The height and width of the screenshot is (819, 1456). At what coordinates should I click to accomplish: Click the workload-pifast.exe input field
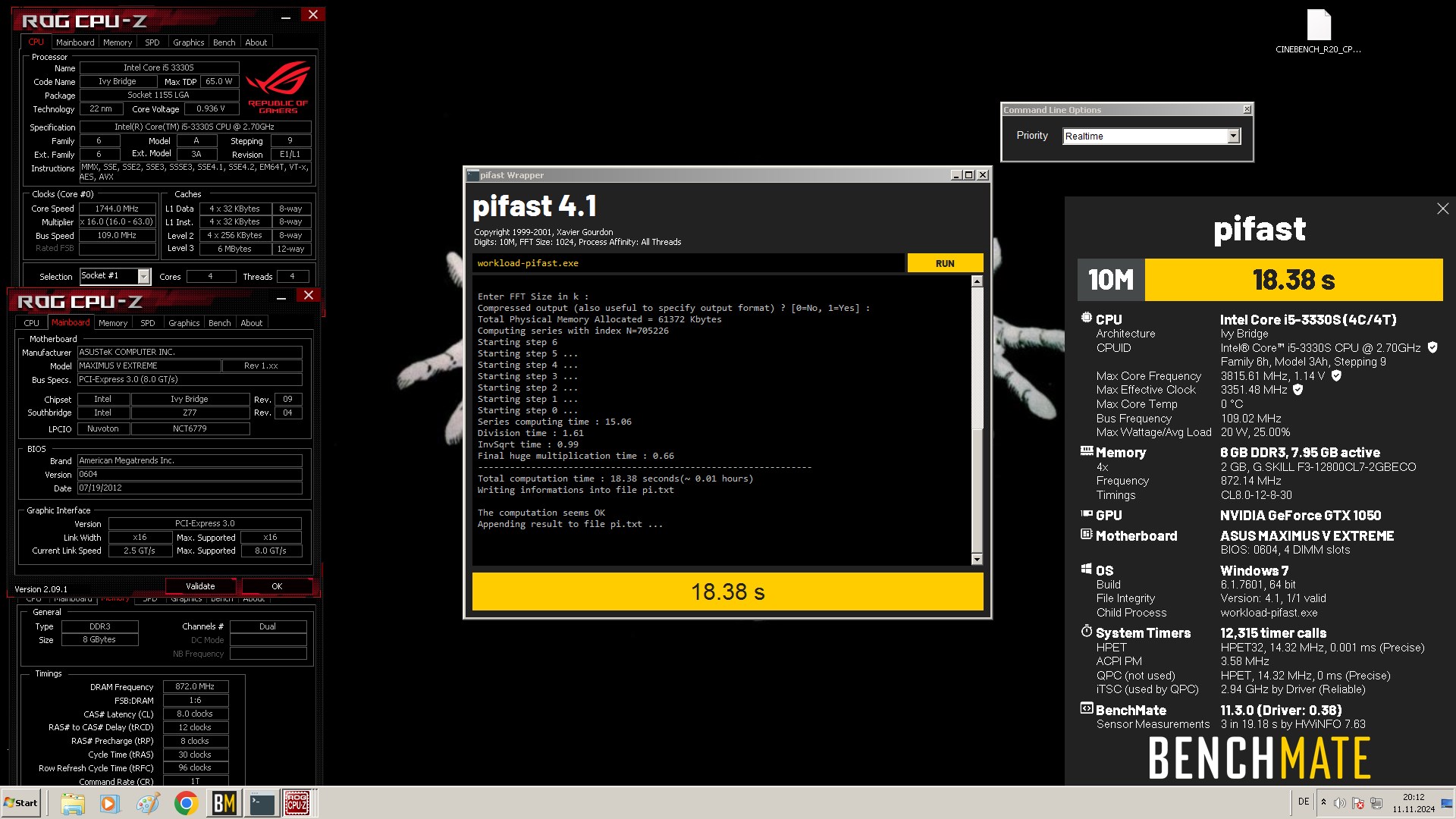688,263
